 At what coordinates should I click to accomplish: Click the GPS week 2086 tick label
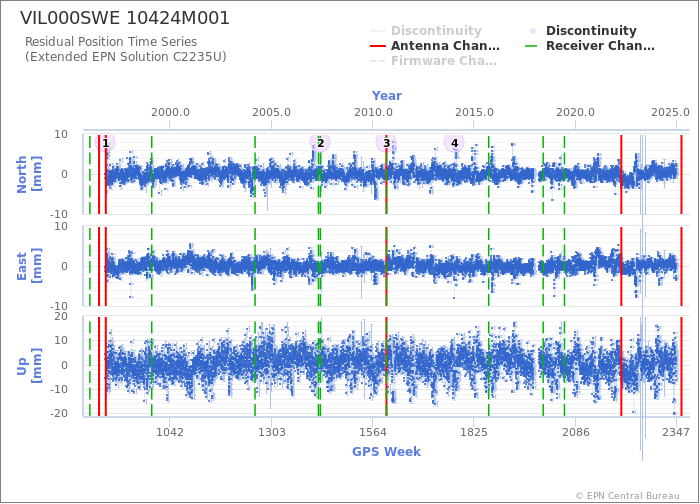coord(575,432)
